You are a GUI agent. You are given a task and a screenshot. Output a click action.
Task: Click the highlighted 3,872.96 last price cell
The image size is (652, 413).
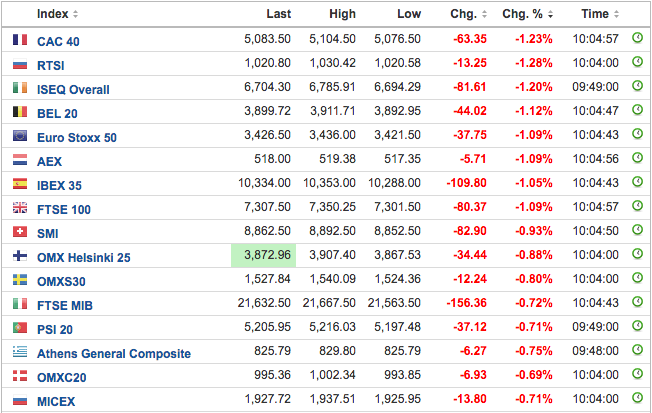(263, 256)
